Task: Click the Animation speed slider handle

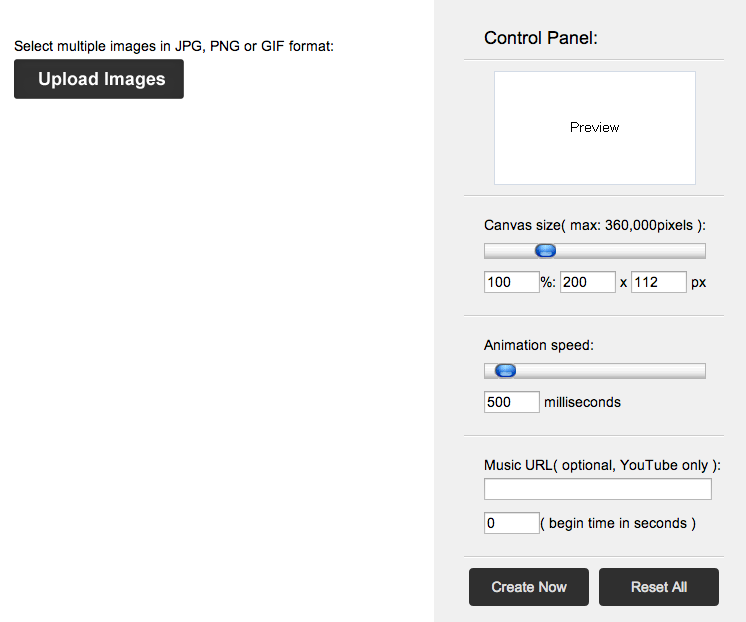Action: [505, 371]
